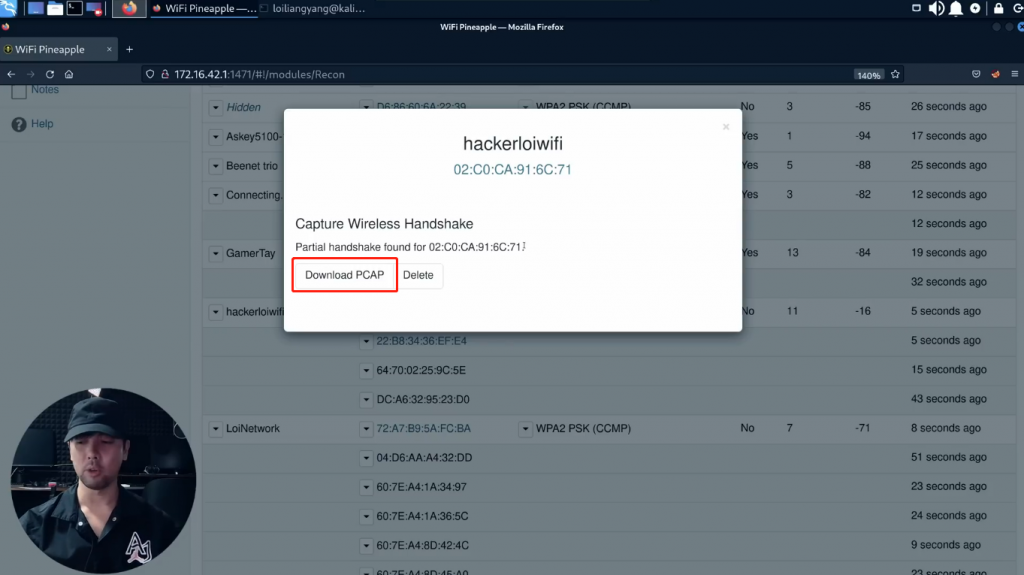Select client MAC 64:70:02:25:9C:5E
This screenshot has width=1024, height=575.
[421, 370]
